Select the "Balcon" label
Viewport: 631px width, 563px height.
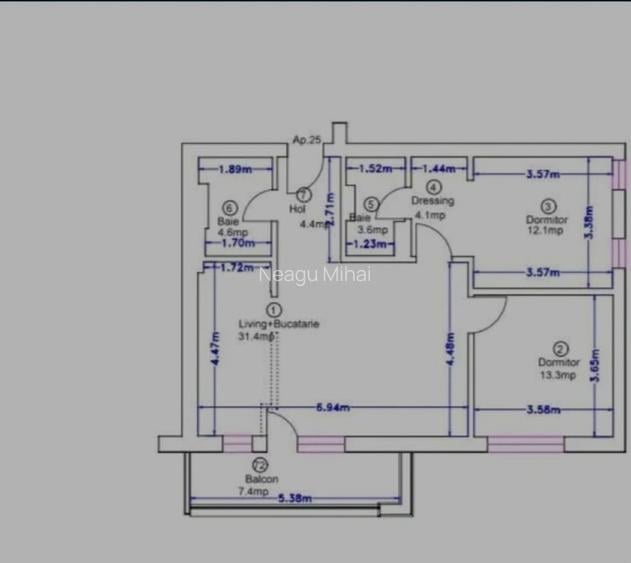pyautogui.click(x=262, y=479)
